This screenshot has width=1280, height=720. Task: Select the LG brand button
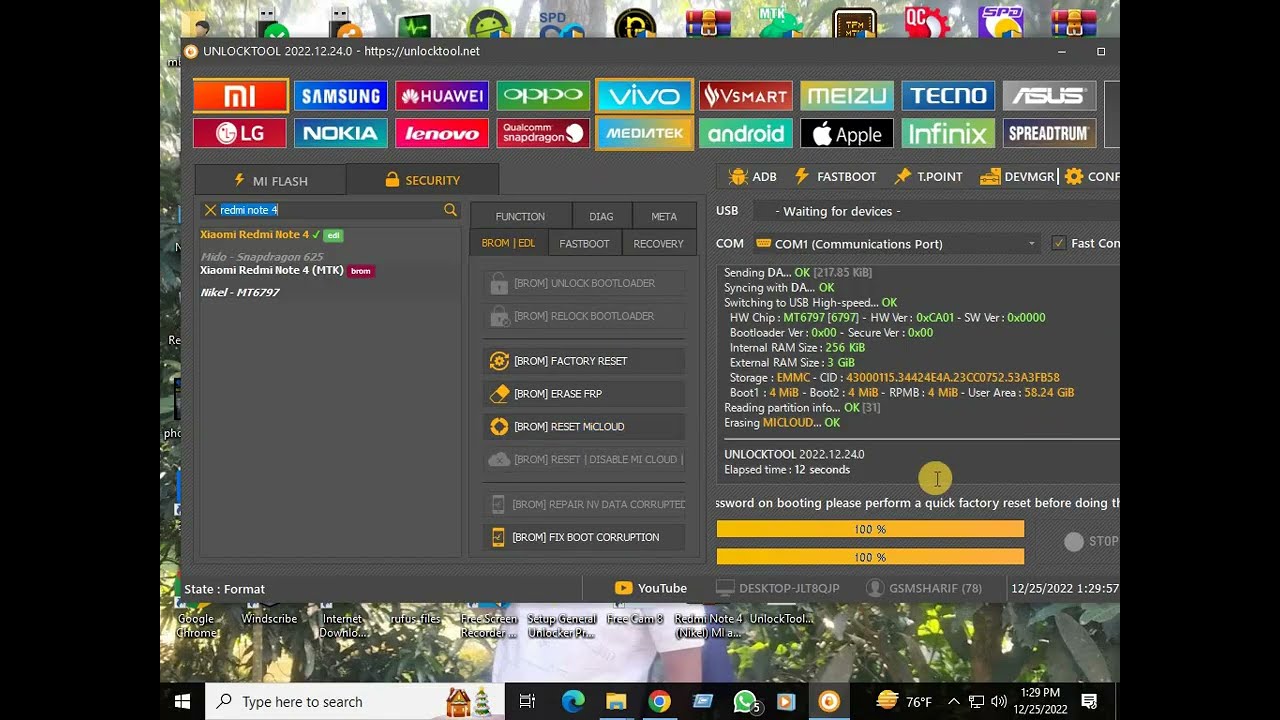tap(240, 133)
